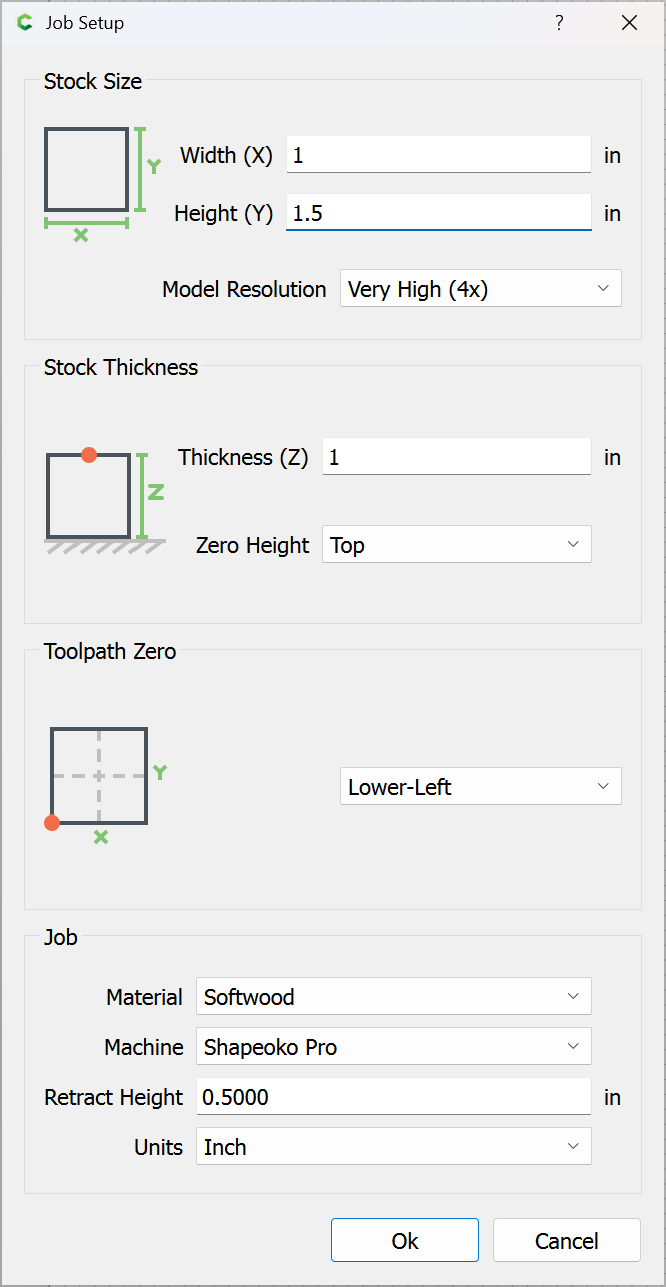Focus the Height (Y) input field
666x1287 pixels.
(438, 214)
